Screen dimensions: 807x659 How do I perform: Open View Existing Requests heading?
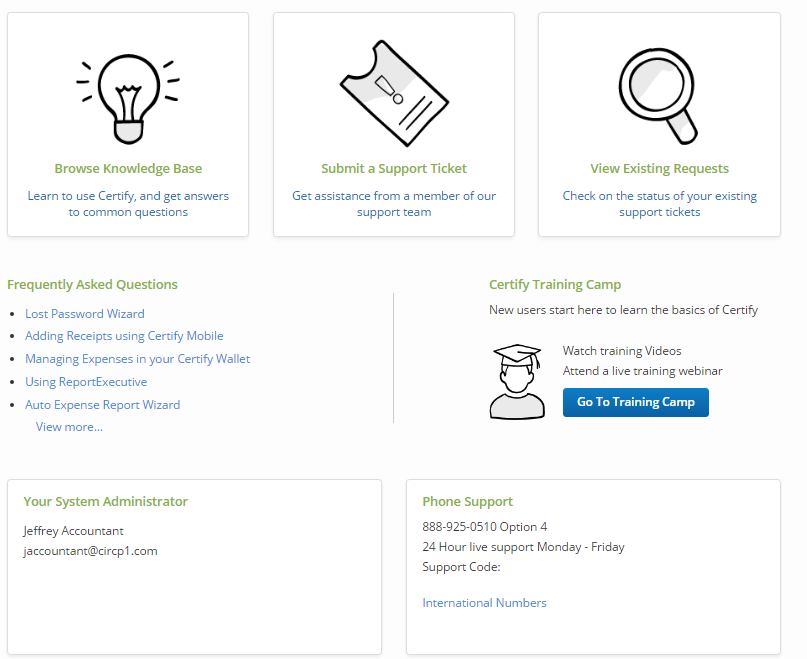pos(659,168)
